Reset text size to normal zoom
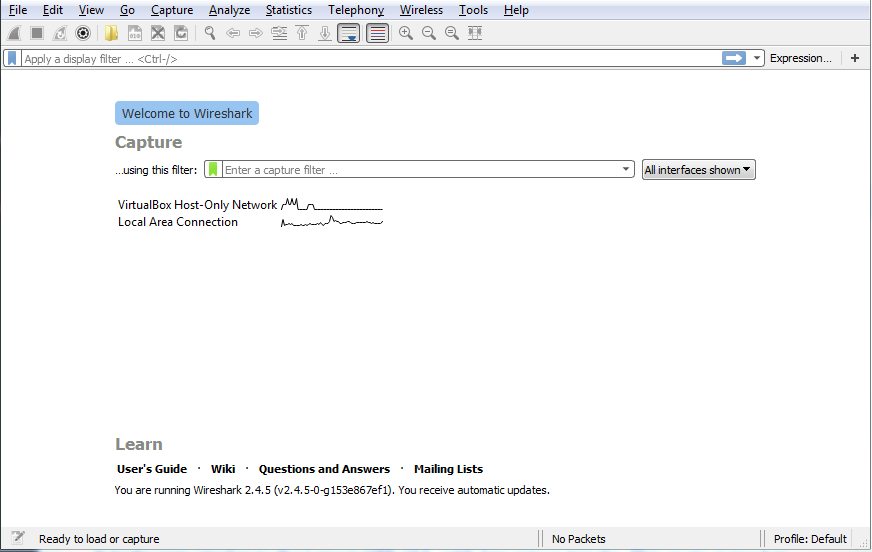This screenshot has height=552, width=872. coord(452,33)
